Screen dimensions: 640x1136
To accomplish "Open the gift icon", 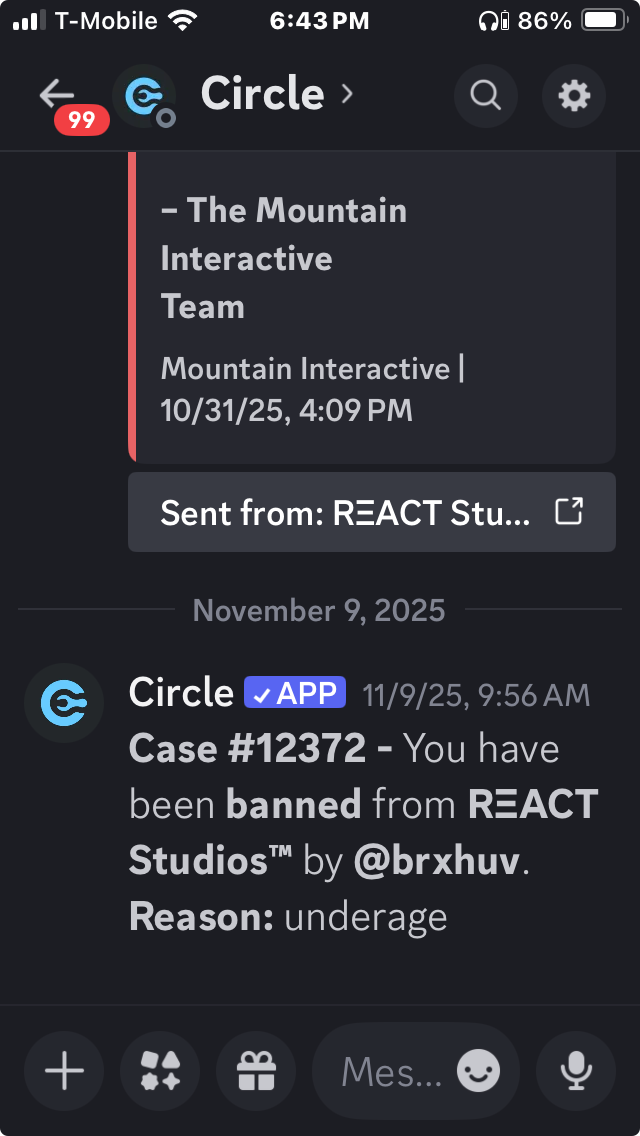I will (256, 1072).
